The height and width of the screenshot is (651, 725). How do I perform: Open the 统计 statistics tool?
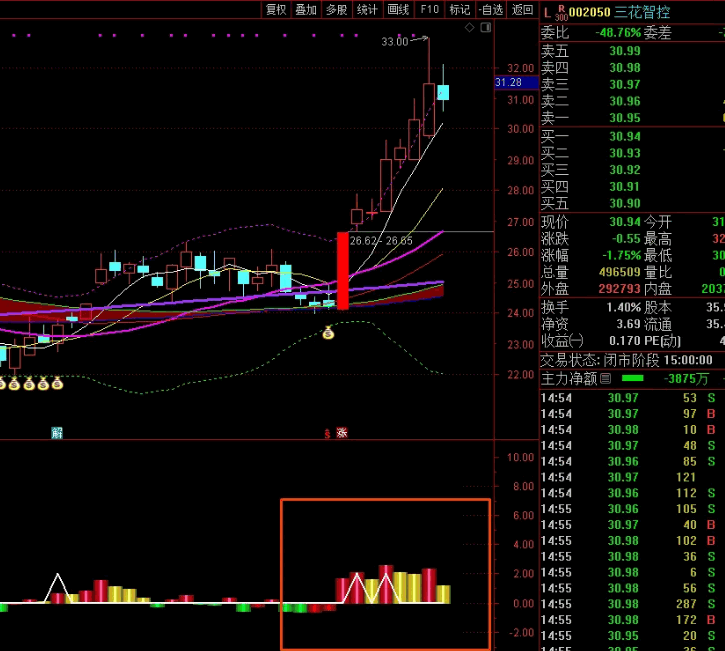[367, 9]
